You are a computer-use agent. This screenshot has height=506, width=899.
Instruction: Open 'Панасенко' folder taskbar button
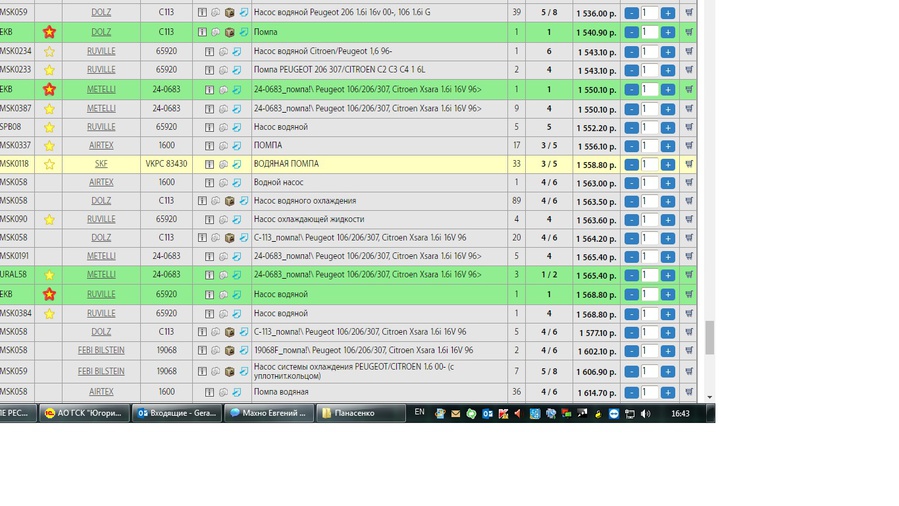tap(361, 413)
